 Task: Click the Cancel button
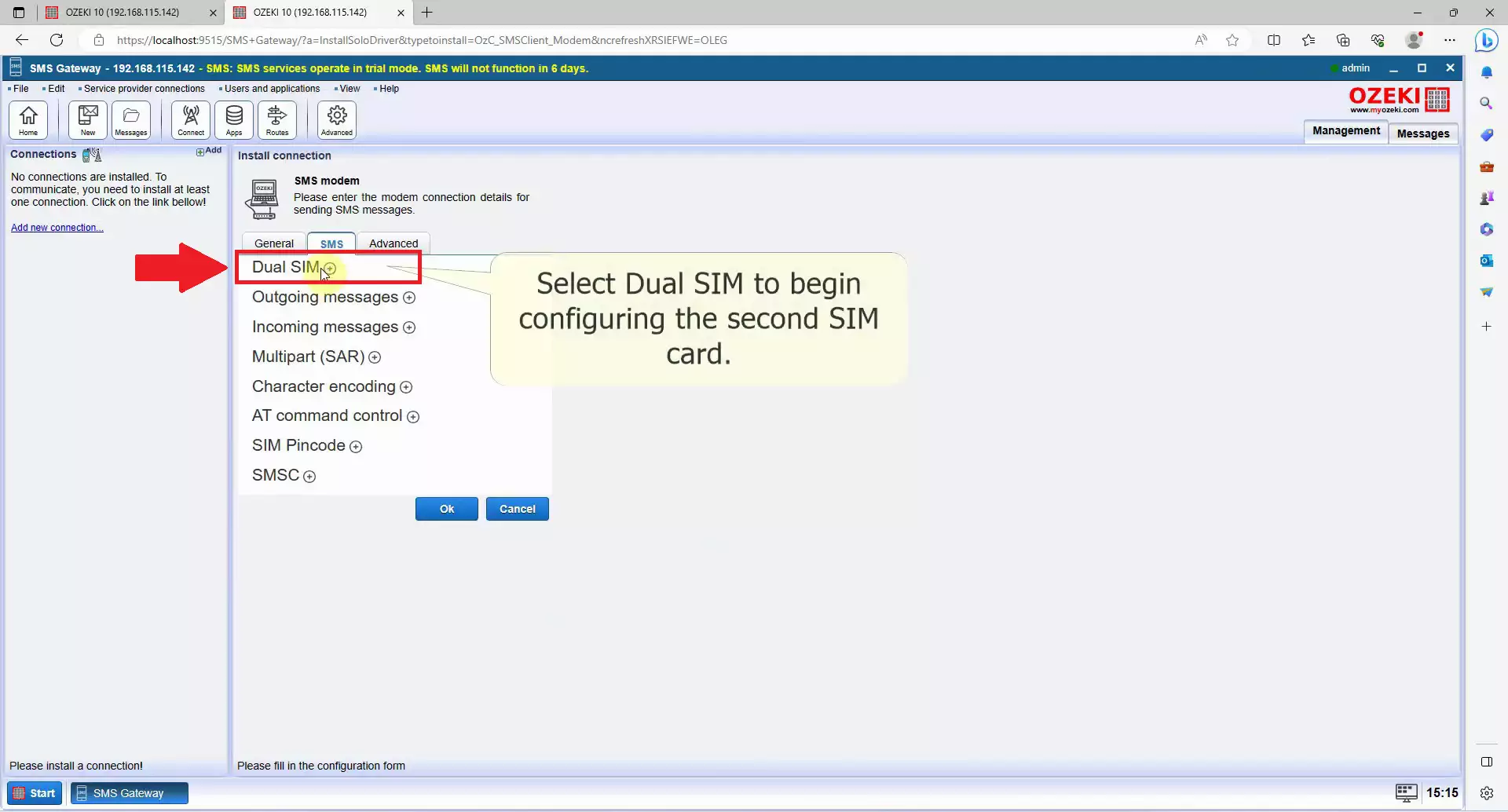click(517, 509)
